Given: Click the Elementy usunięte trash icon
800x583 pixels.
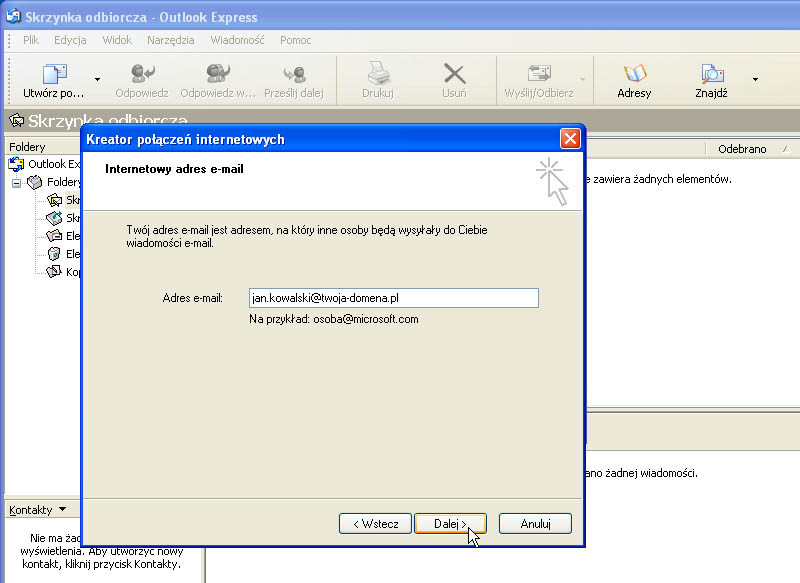Looking at the screenshot, I should coord(54,254).
